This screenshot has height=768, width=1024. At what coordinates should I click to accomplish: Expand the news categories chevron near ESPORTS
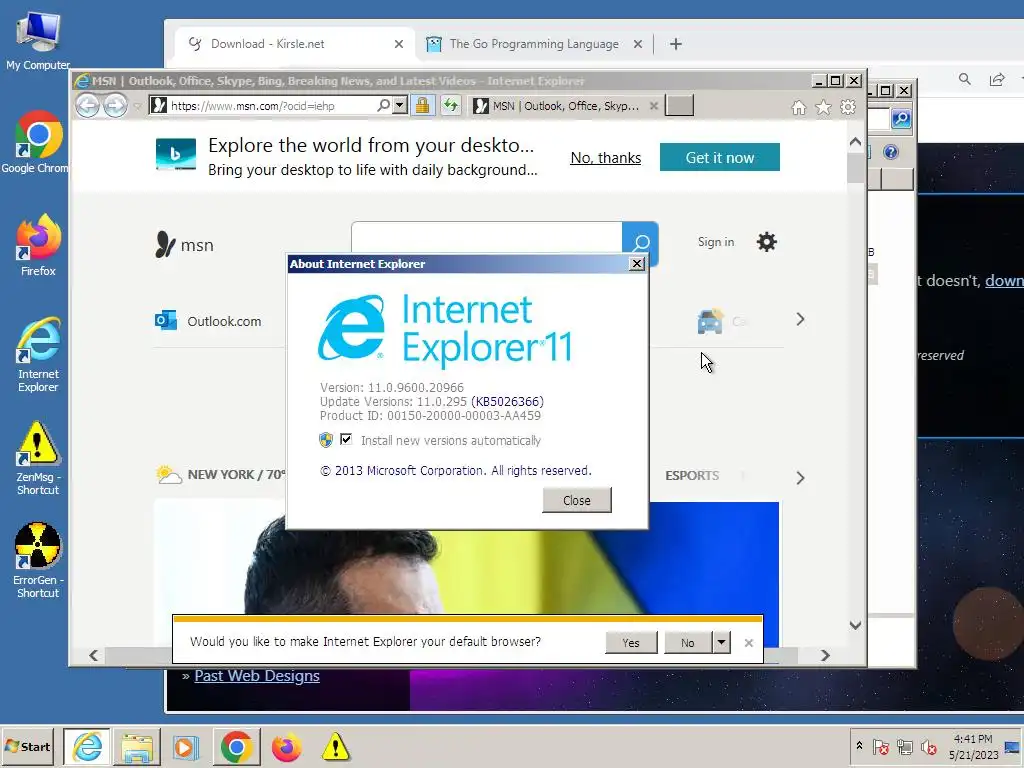[x=801, y=478]
